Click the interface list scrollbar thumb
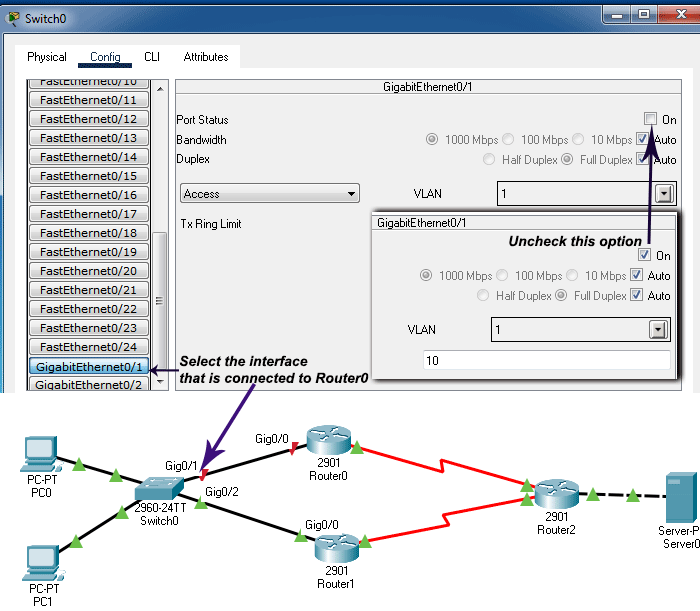The width and height of the screenshot is (700, 611). click(160, 302)
